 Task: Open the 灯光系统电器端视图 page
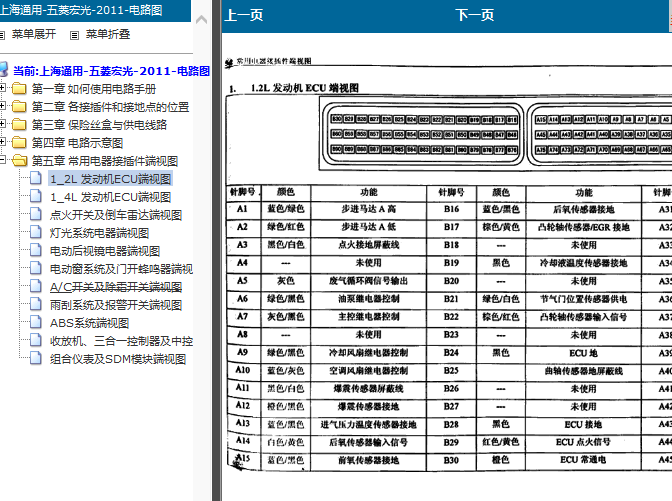coord(99,233)
